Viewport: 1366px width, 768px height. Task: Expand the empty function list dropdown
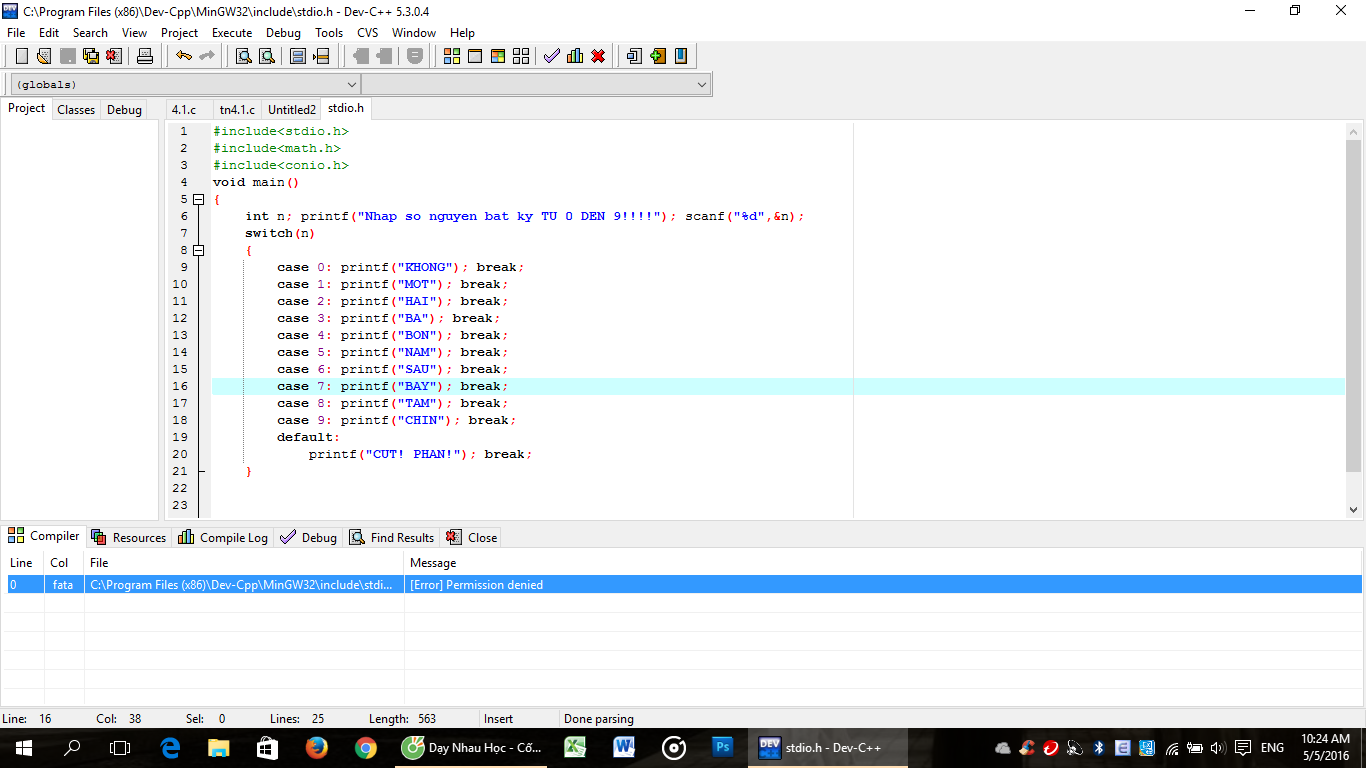coord(701,85)
